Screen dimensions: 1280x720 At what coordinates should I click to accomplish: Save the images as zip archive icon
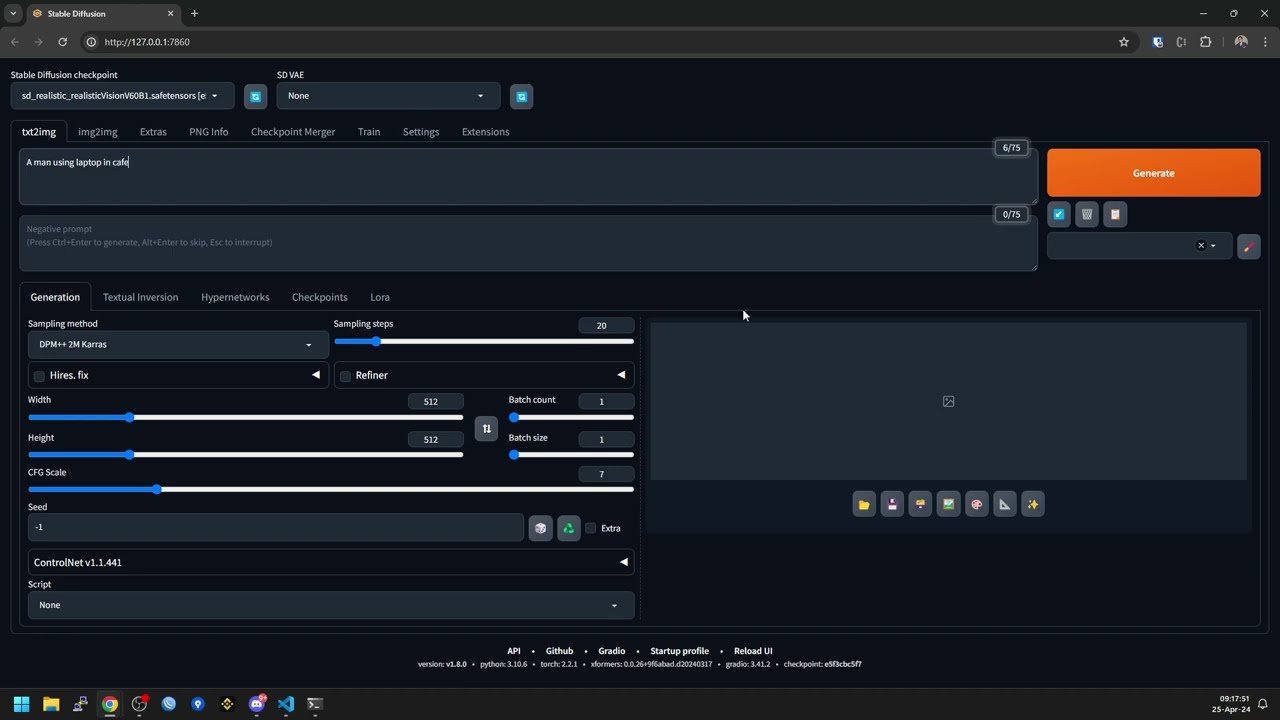coord(920,505)
